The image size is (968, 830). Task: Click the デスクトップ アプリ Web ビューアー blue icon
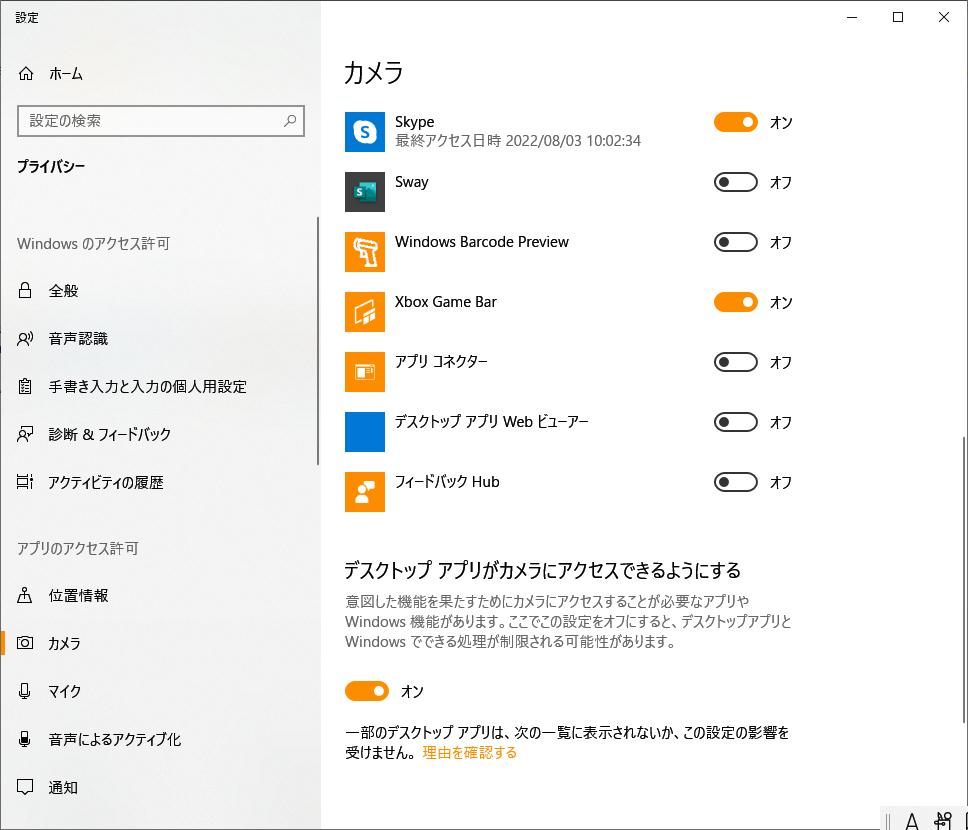pos(365,432)
